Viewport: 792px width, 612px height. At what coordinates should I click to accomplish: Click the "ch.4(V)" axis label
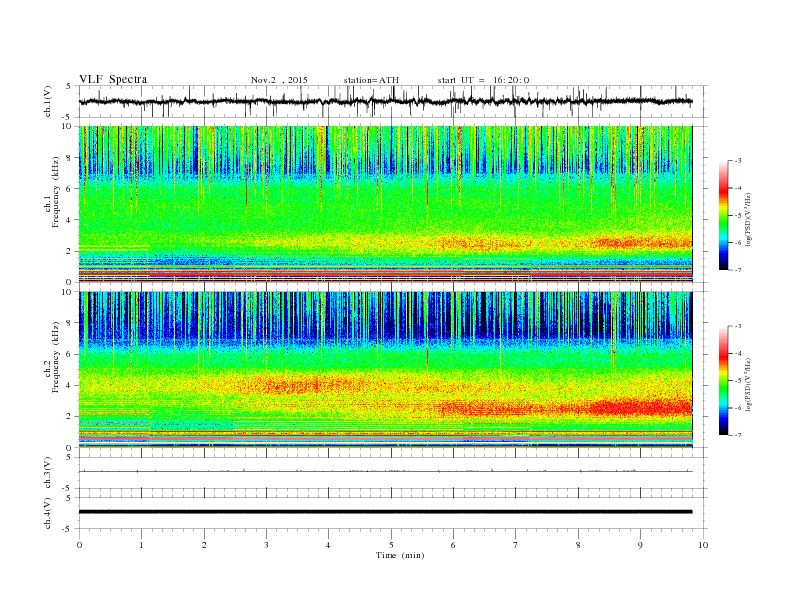click(x=48, y=513)
